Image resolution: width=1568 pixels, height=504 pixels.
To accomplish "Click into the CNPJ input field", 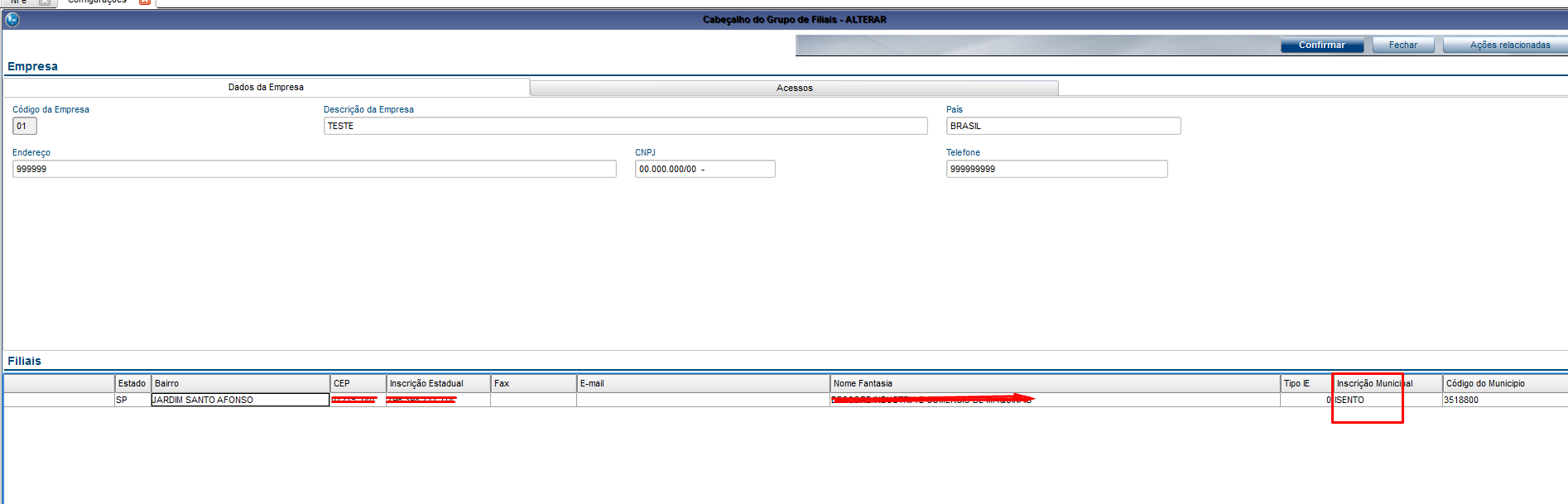I will click(705, 169).
